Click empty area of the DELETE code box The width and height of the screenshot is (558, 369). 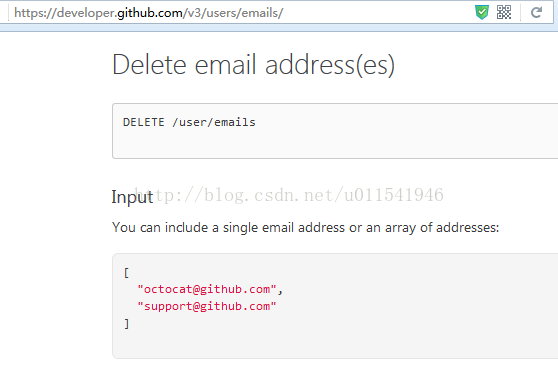pos(391,142)
